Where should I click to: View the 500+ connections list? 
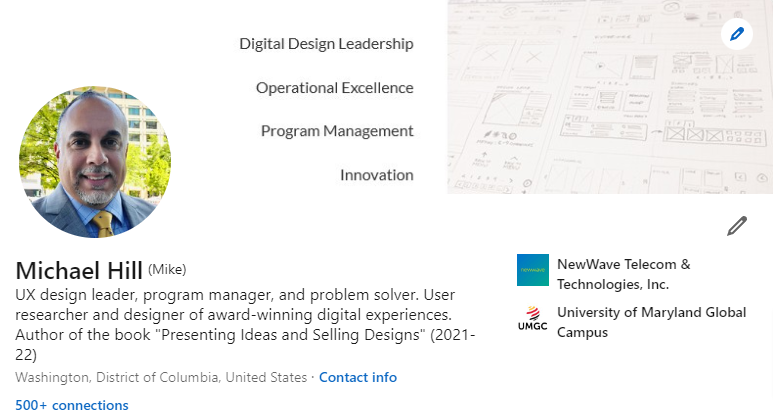click(72, 405)
